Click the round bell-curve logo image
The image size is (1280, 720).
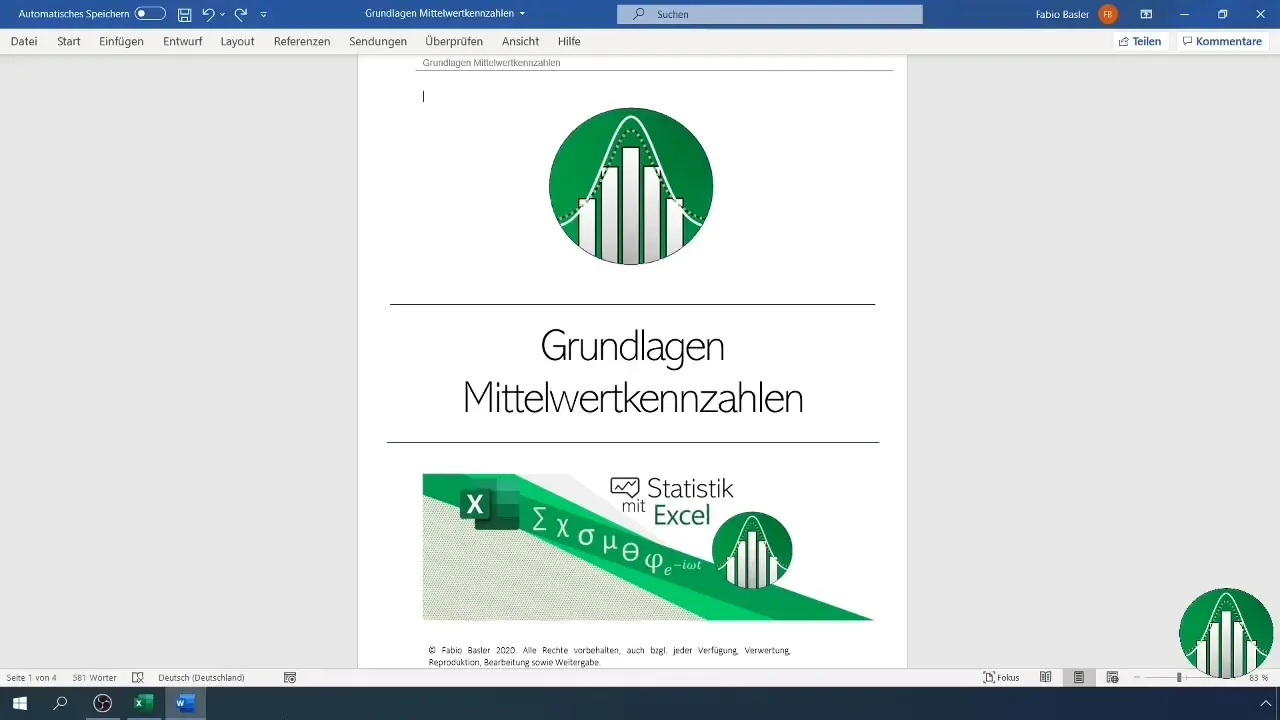pyautogui.click(x=631, y=186)
